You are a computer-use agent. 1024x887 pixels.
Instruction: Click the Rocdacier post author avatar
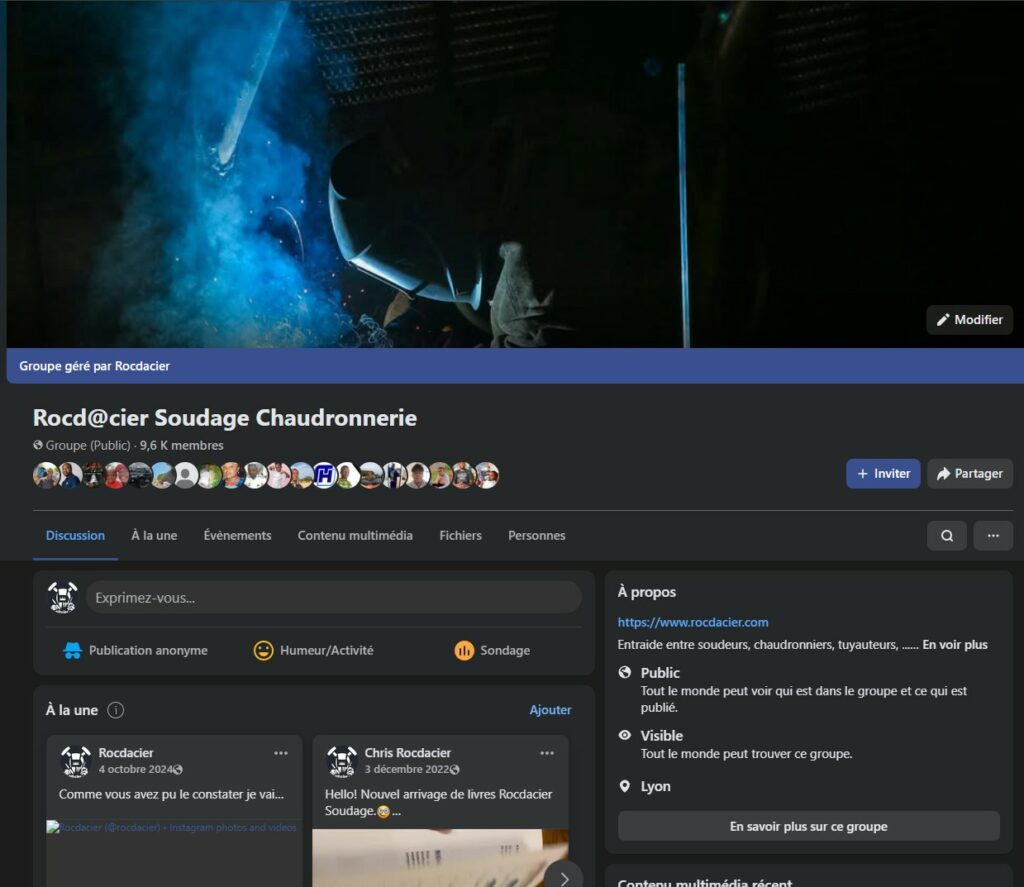pos(75,761)
